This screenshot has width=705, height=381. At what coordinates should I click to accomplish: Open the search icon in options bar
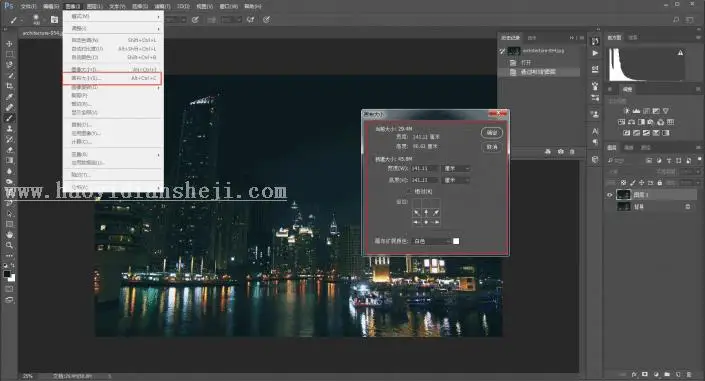[676, 20]
